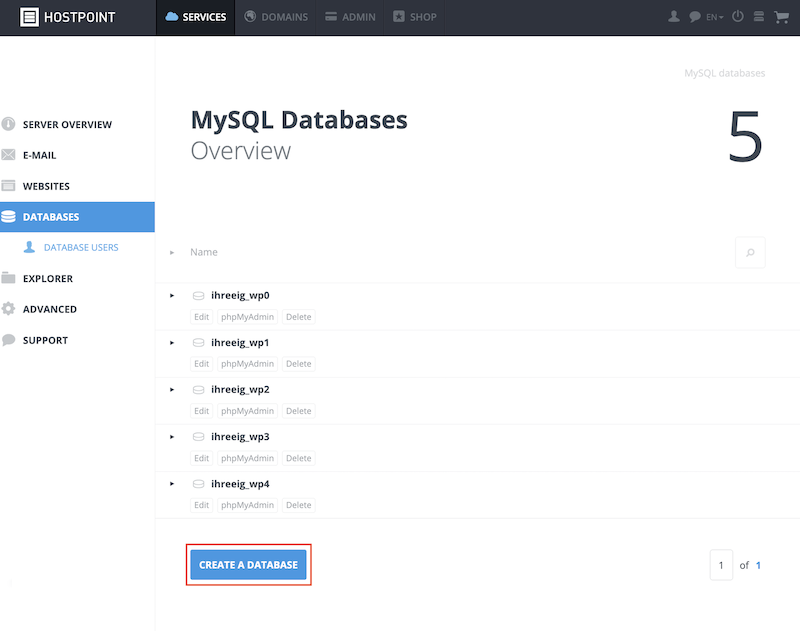Screen dimensions: 800x631
Task: Click the user account icon
Action: [673, 16]
